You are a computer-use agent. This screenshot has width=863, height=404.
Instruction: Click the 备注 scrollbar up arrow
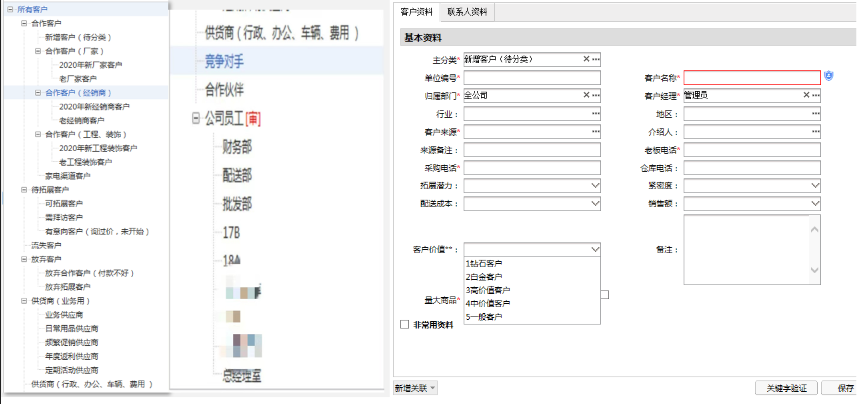point(815,228)
